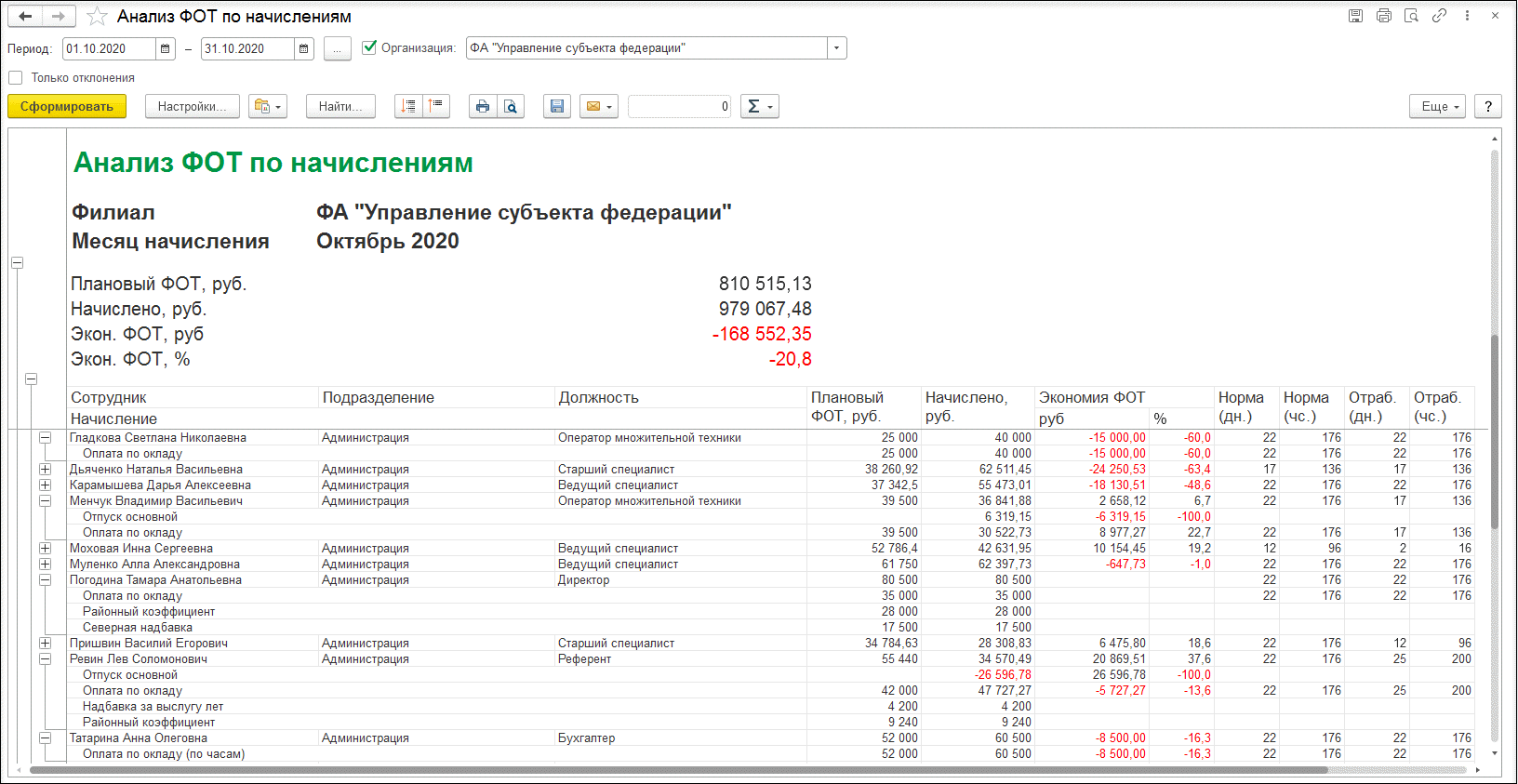Image resolution: width=1518 pixels, height=784 pixels.
Task: Send report by email envelope icon
Action: [599, 106]
